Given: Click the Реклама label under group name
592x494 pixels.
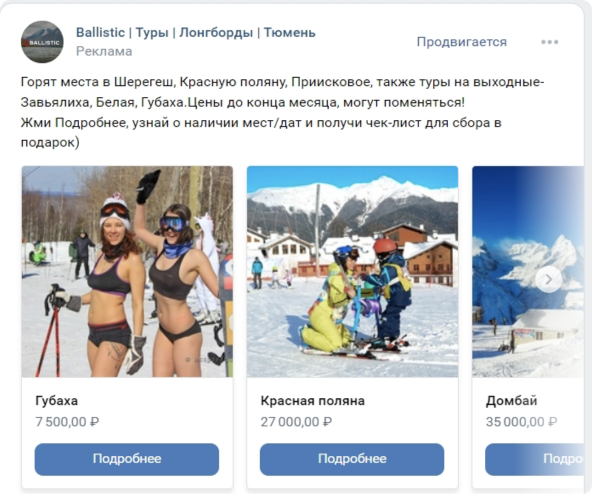Looking at the screenshot, I should [104, 51].
